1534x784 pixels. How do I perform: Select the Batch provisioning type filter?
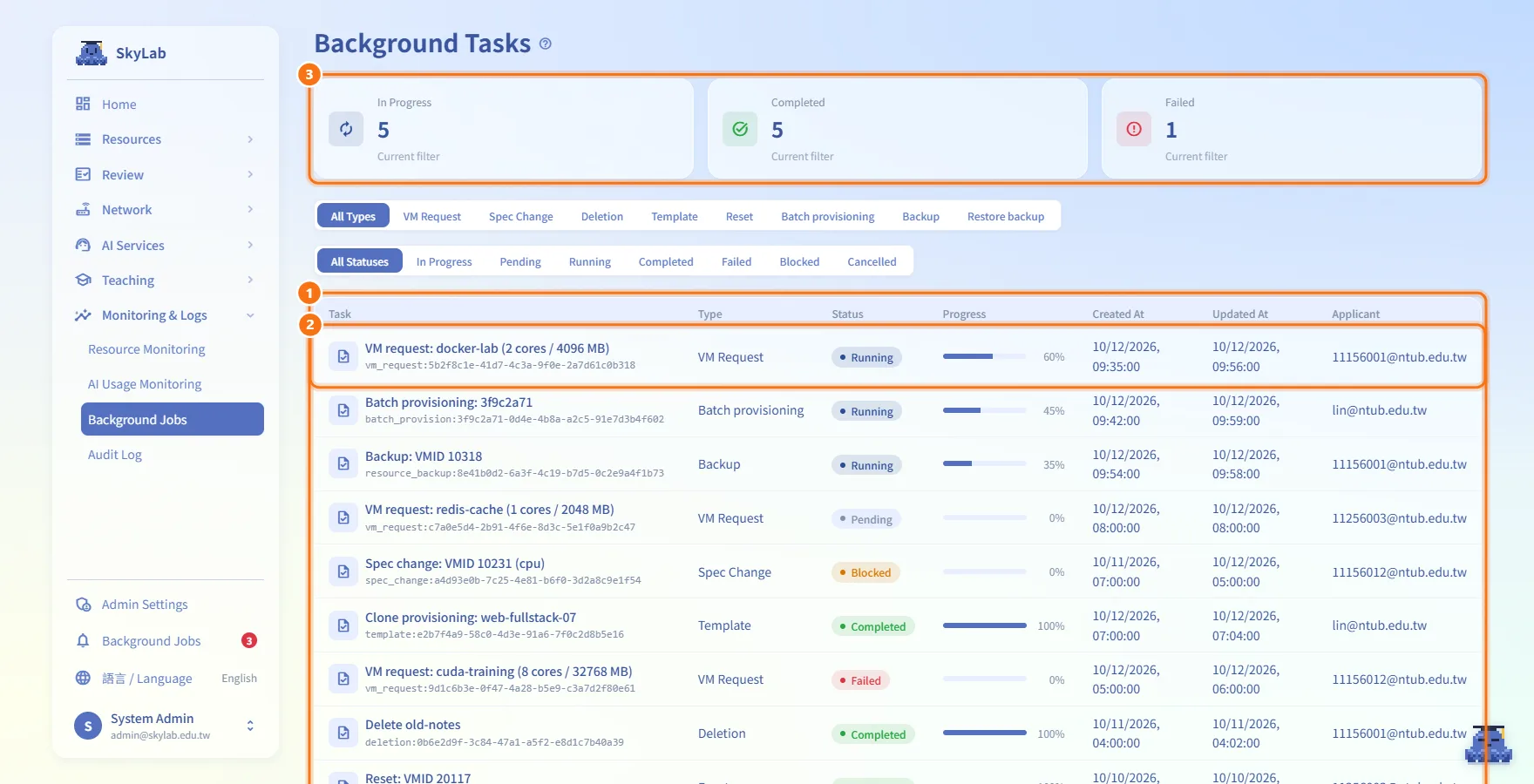click(828, 216)
